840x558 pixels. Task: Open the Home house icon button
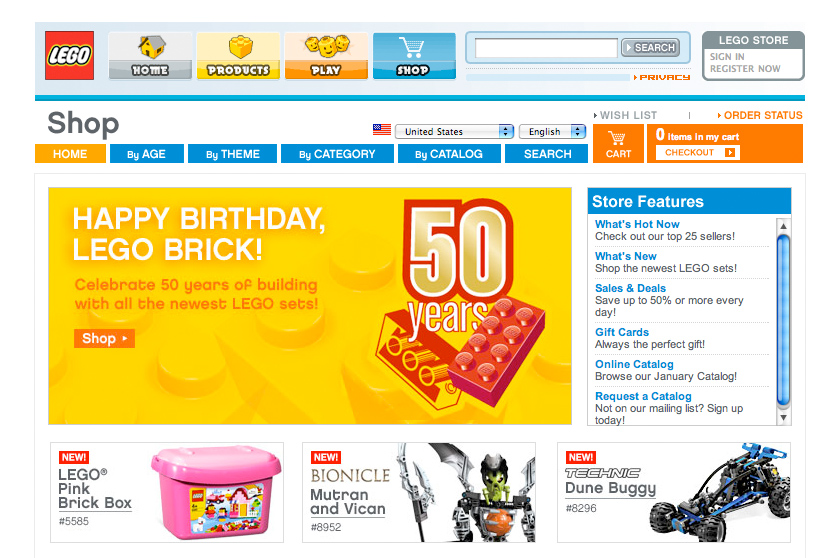150,56
